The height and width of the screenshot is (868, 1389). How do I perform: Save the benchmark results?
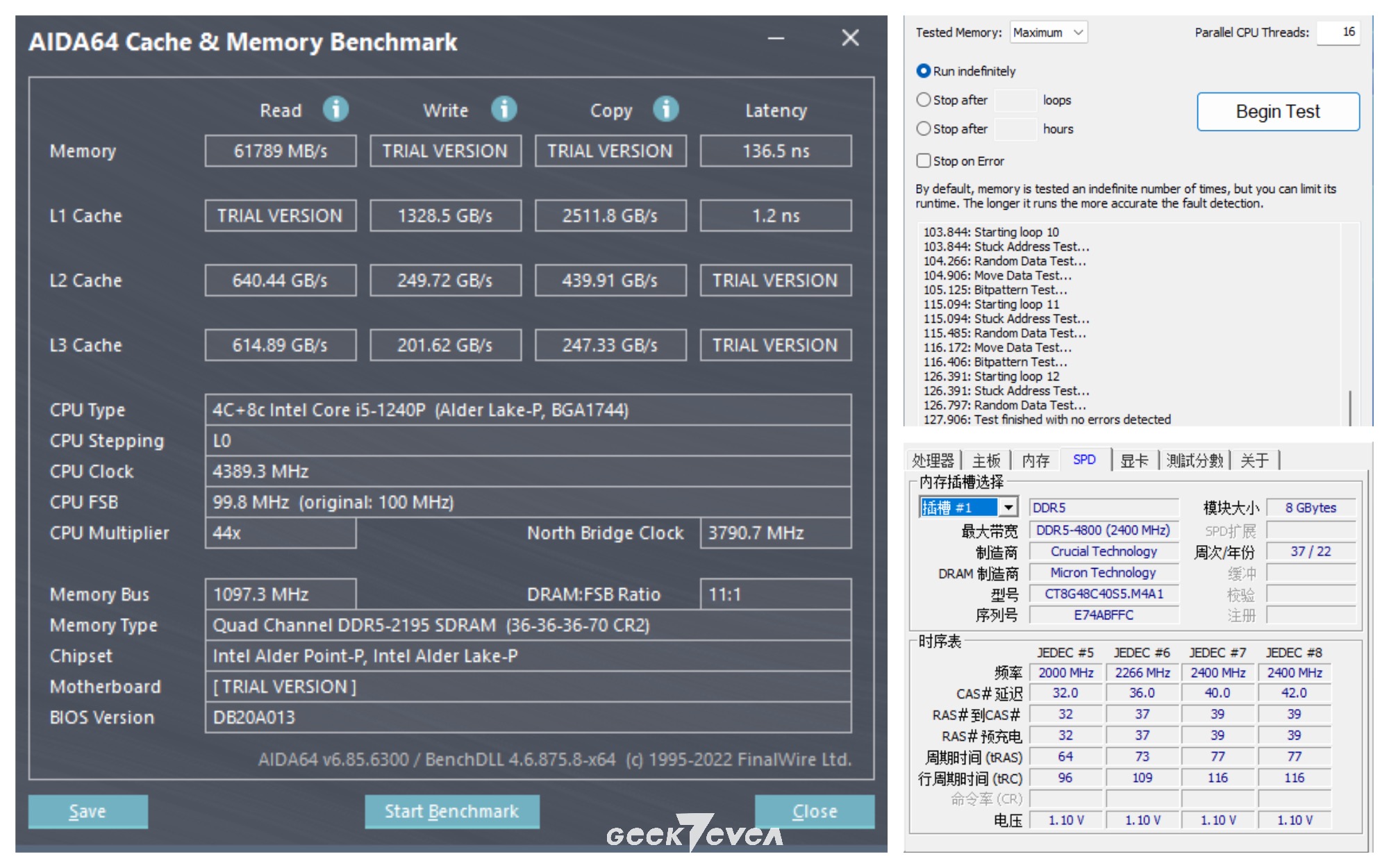point(88,810)
